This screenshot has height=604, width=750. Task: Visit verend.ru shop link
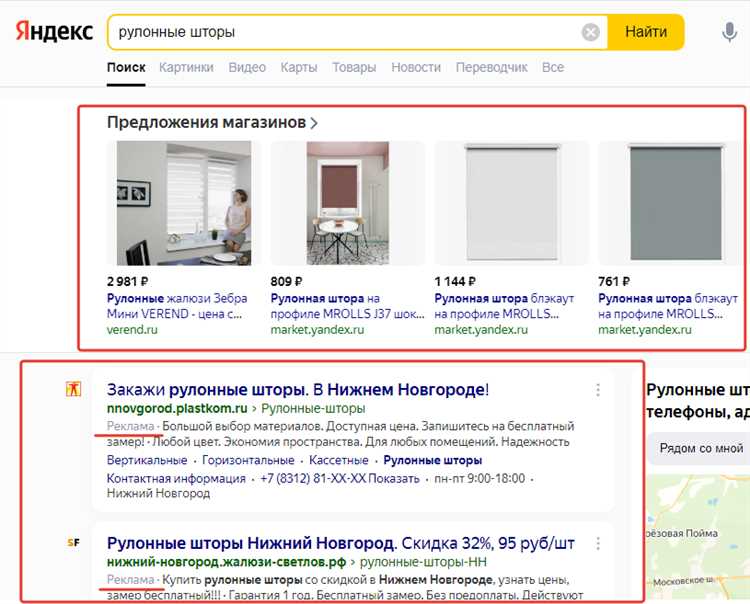pyautogui.click(x=132, y=329)
